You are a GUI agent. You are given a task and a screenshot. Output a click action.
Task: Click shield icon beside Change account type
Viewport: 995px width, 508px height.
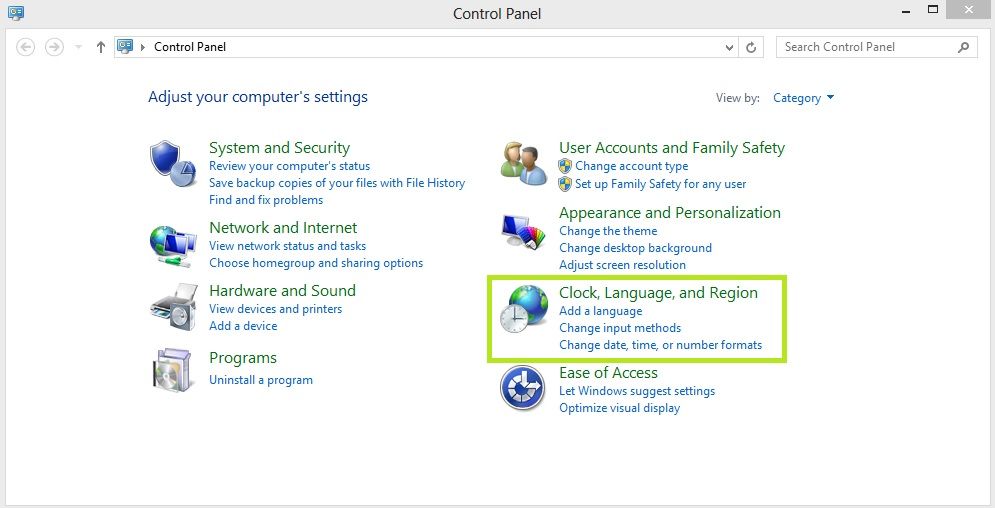[565, 166]
